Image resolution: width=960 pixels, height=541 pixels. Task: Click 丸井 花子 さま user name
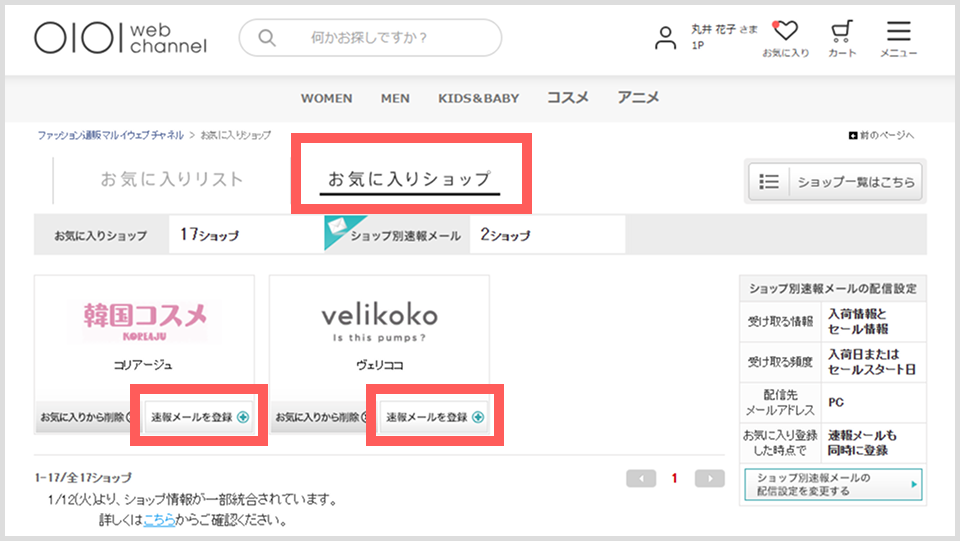click(x=724, y=29)
